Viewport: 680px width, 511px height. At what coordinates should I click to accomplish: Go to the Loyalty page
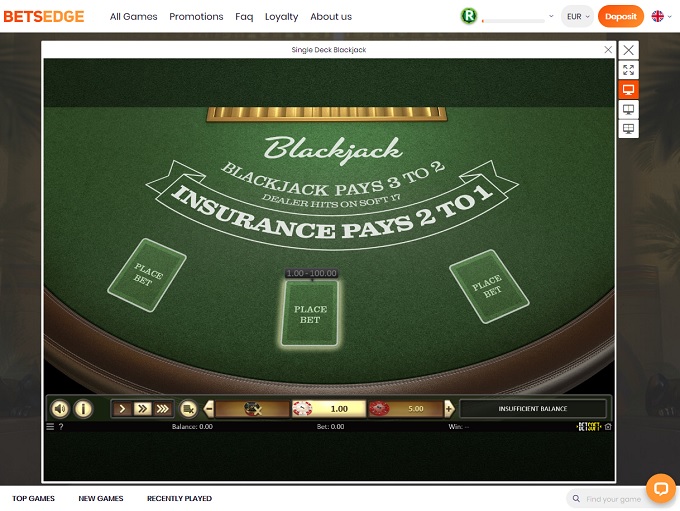coord(281,17)
